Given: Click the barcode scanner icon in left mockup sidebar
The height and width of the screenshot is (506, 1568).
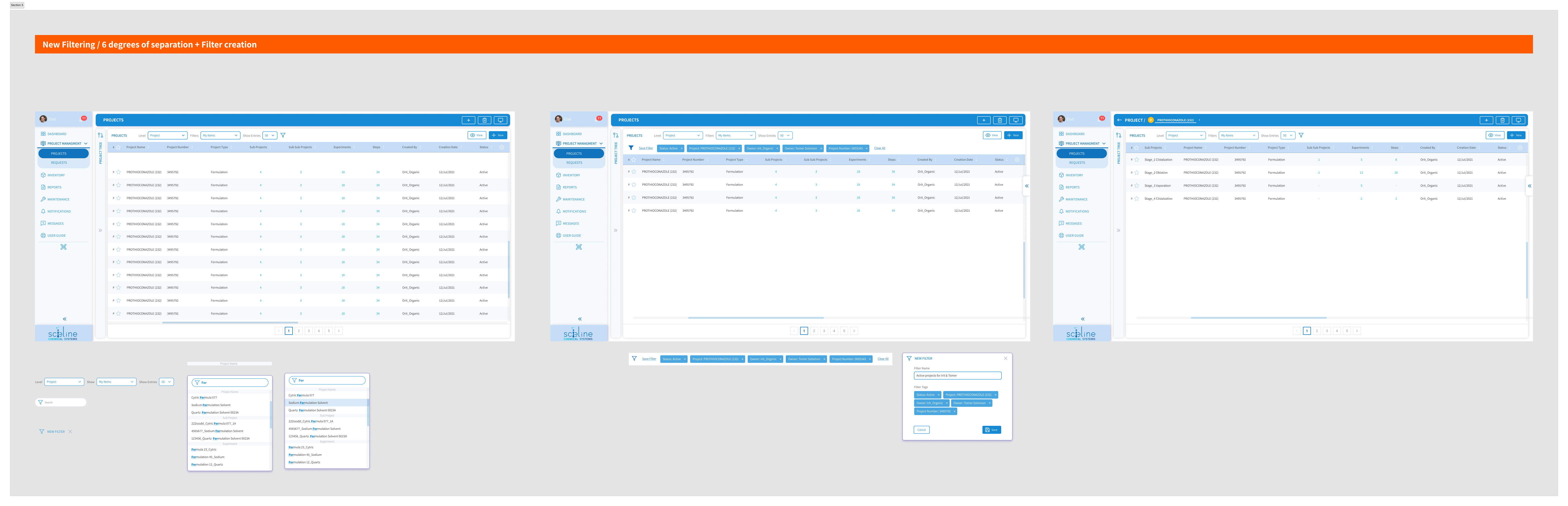Looking at the screenshot, I should point(63,247).
